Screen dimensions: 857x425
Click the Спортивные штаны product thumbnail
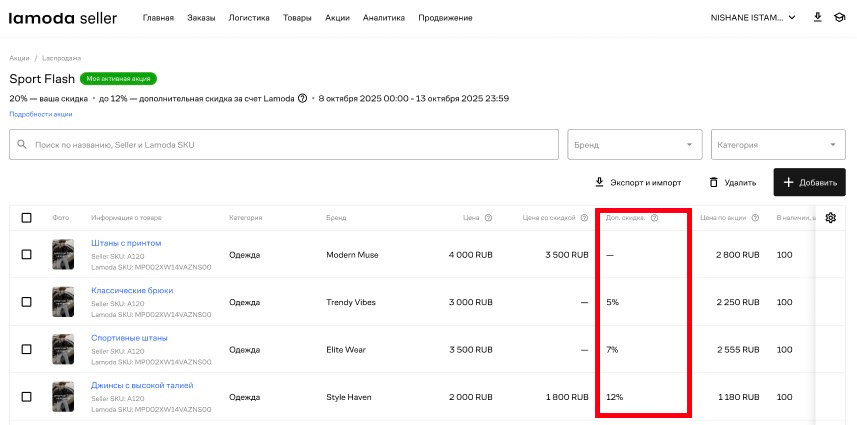pos(63,350)
